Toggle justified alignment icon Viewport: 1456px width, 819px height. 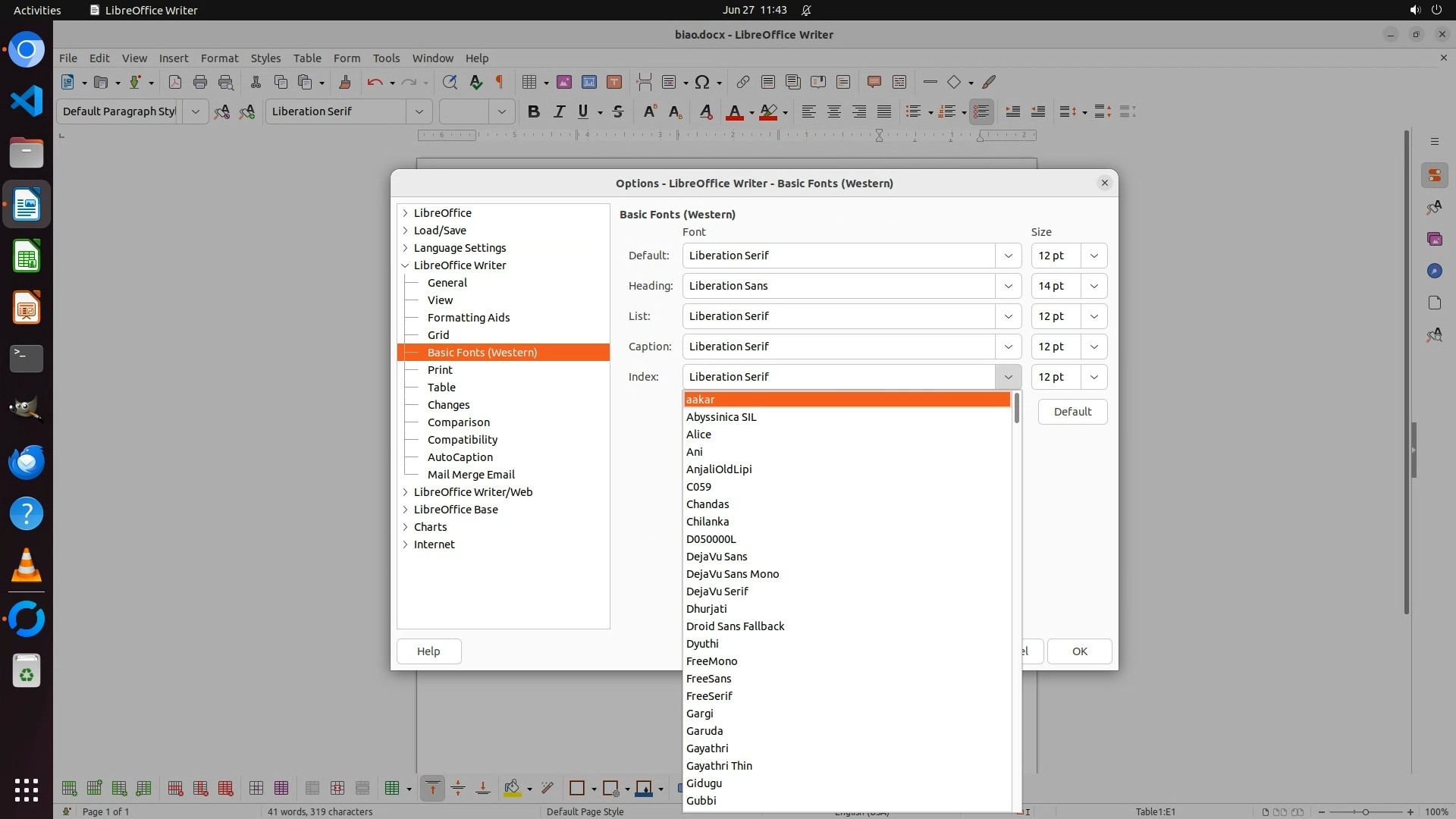coord(884,111)
